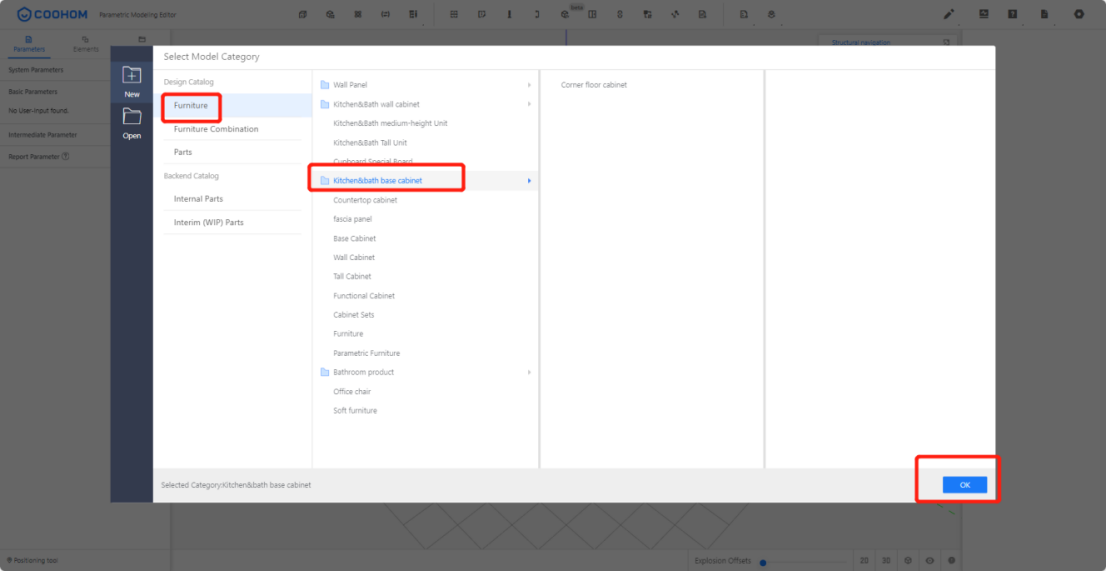1107x571 pixels.
Task: Select Internal Parts in Backend Catalog
Action: coord(198,199)
